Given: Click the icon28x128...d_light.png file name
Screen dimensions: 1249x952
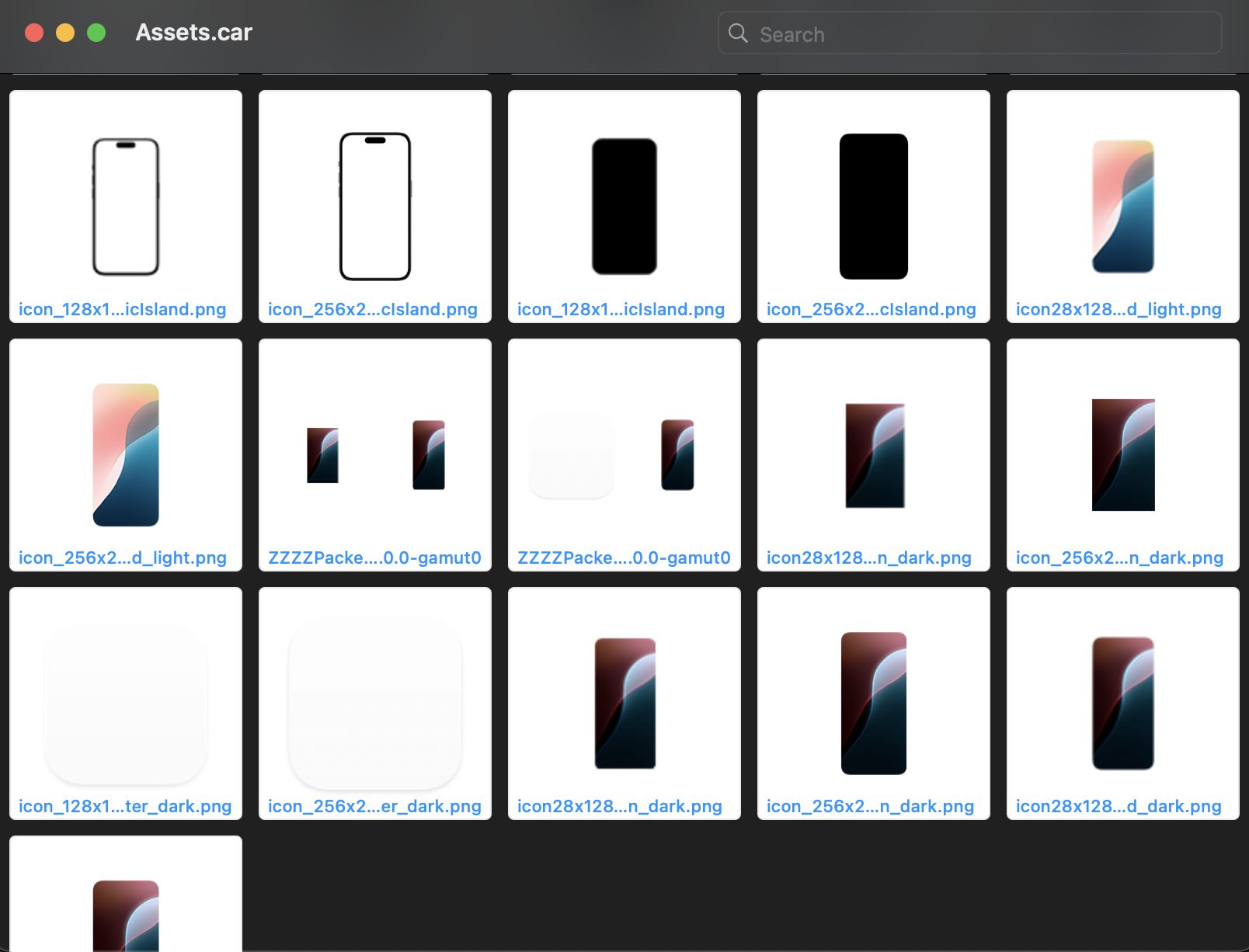Looking at the screenshot, I should 1119,309.
